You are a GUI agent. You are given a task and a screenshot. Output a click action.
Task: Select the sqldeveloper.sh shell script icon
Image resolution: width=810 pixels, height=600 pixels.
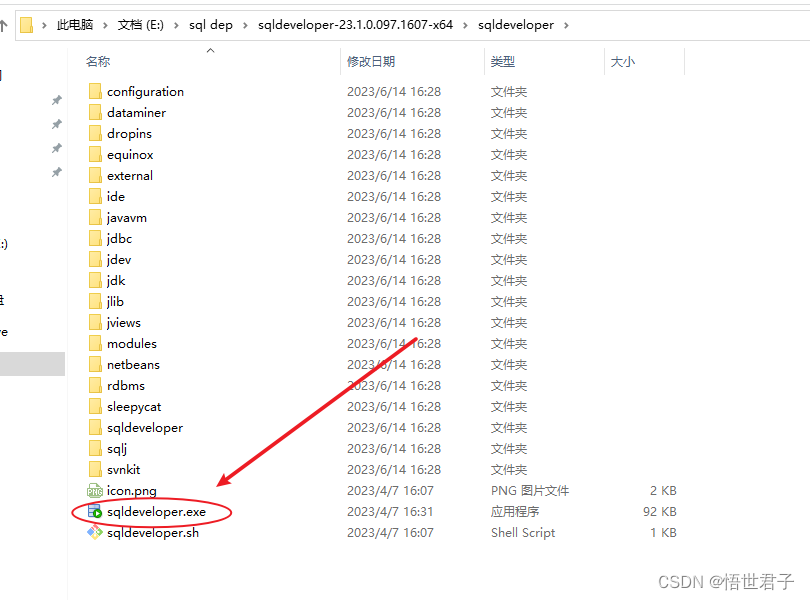(95, 532)
